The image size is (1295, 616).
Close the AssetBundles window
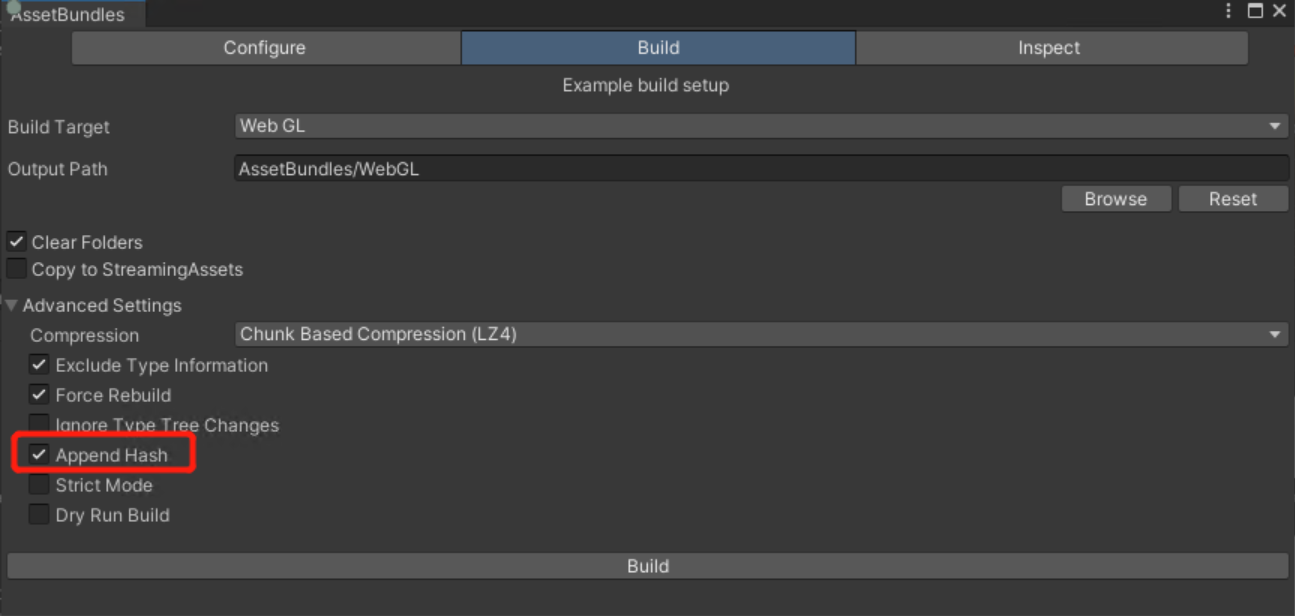click(1279, 11)
